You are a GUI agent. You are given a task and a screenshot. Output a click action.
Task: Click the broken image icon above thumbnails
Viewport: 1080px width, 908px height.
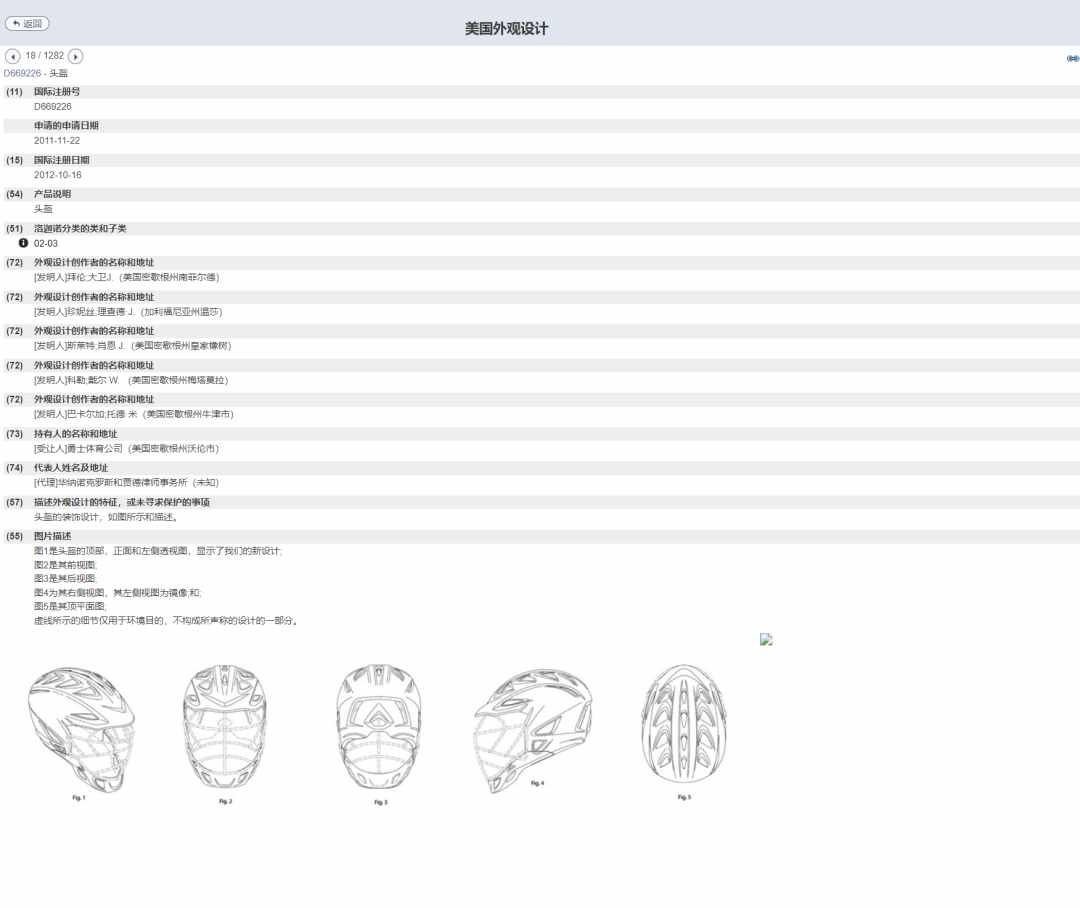(x=766, y=639)
